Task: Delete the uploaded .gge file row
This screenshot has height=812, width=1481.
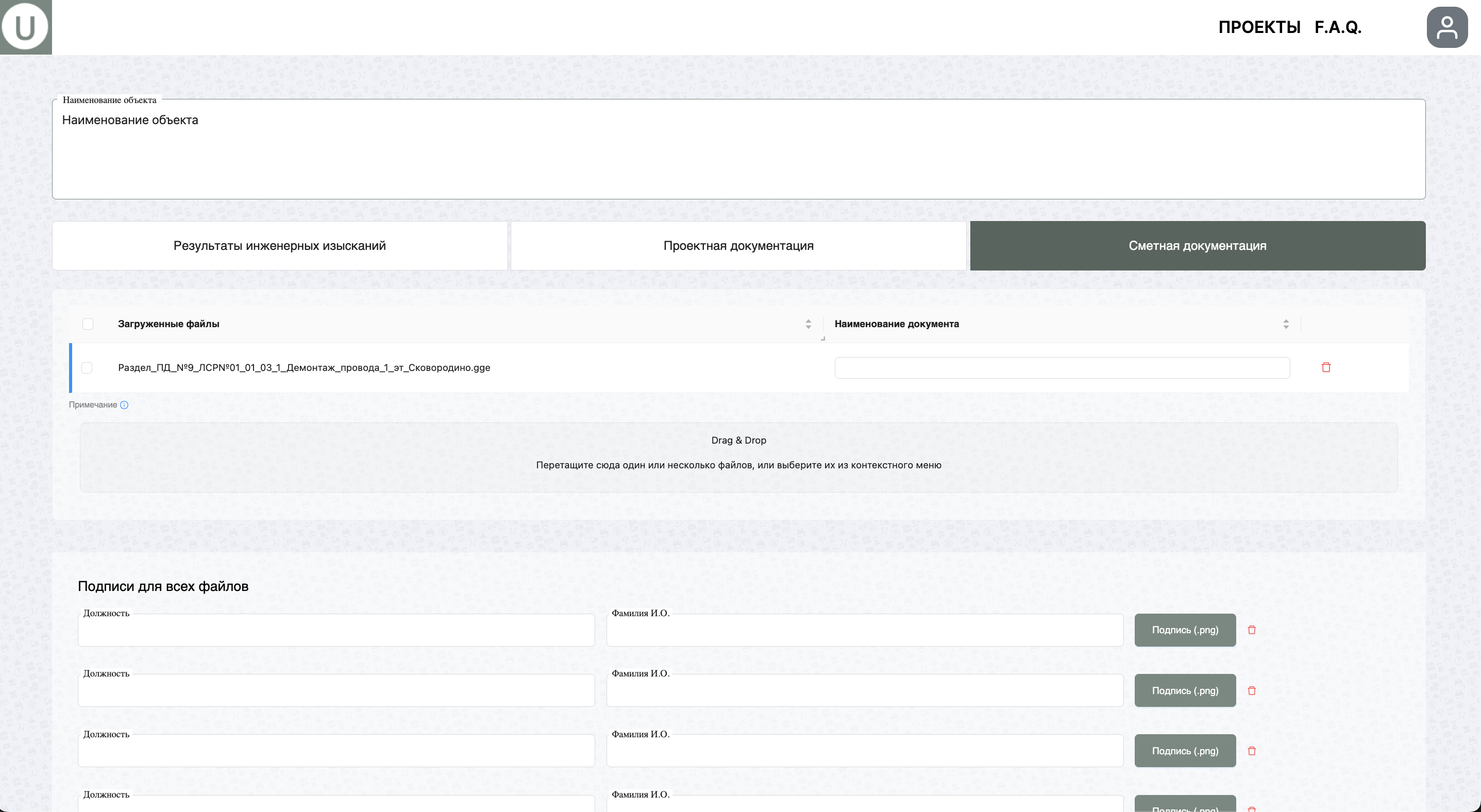Action: [x=1326, y=367]
